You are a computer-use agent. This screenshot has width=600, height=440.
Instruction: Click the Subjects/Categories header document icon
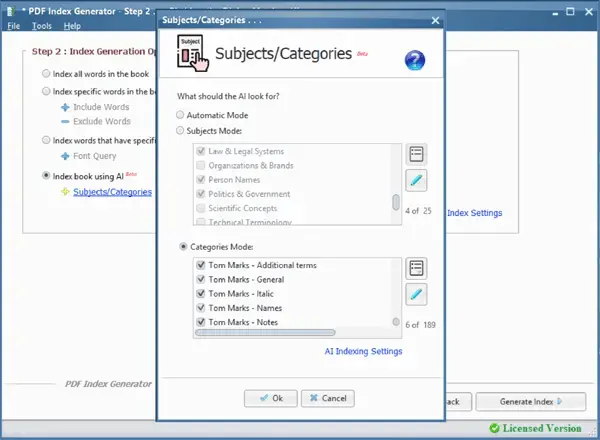tap(192, 53)
